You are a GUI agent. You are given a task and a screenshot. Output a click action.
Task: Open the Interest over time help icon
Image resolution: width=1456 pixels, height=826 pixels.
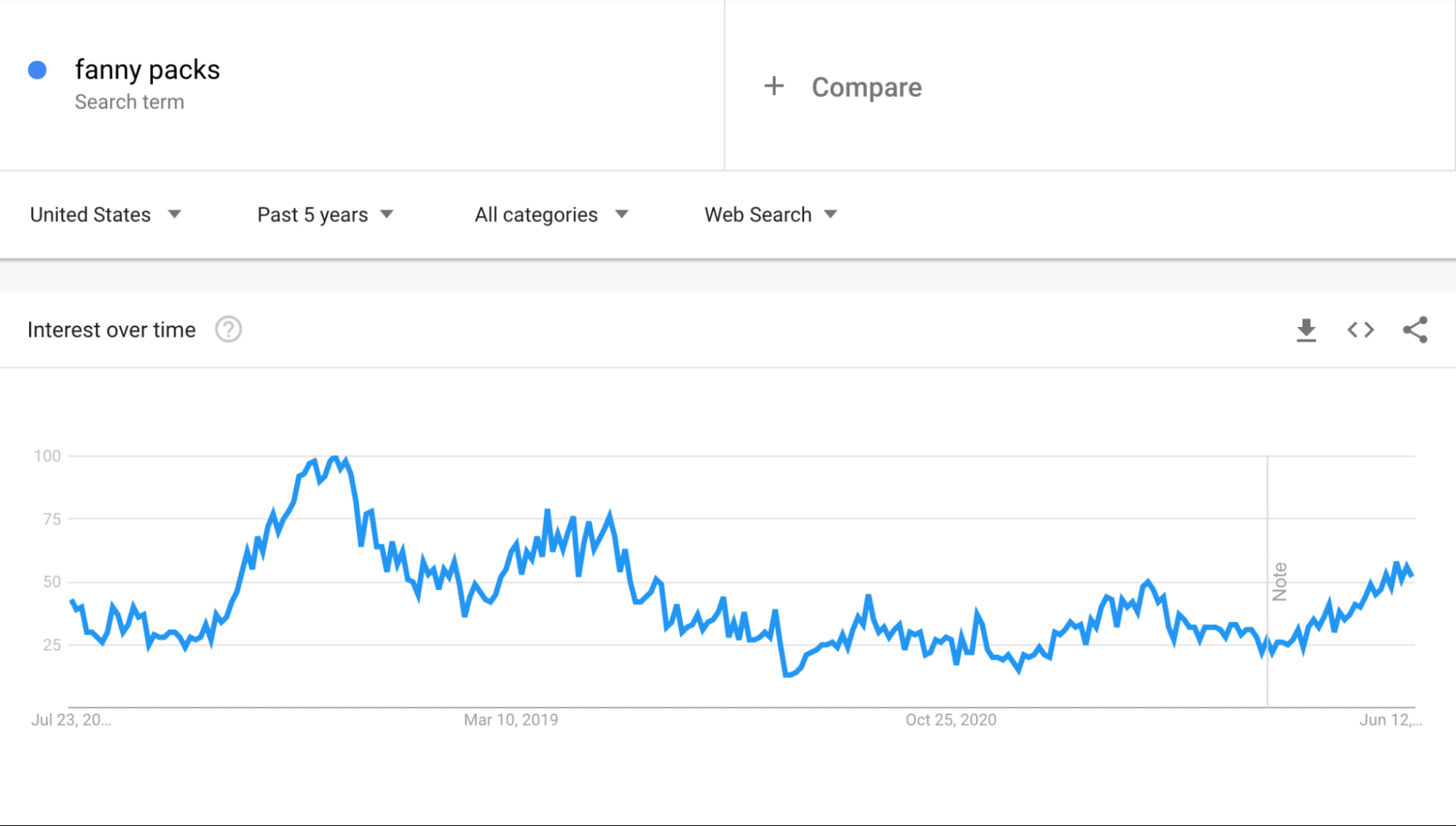click(x=228, y=330)
